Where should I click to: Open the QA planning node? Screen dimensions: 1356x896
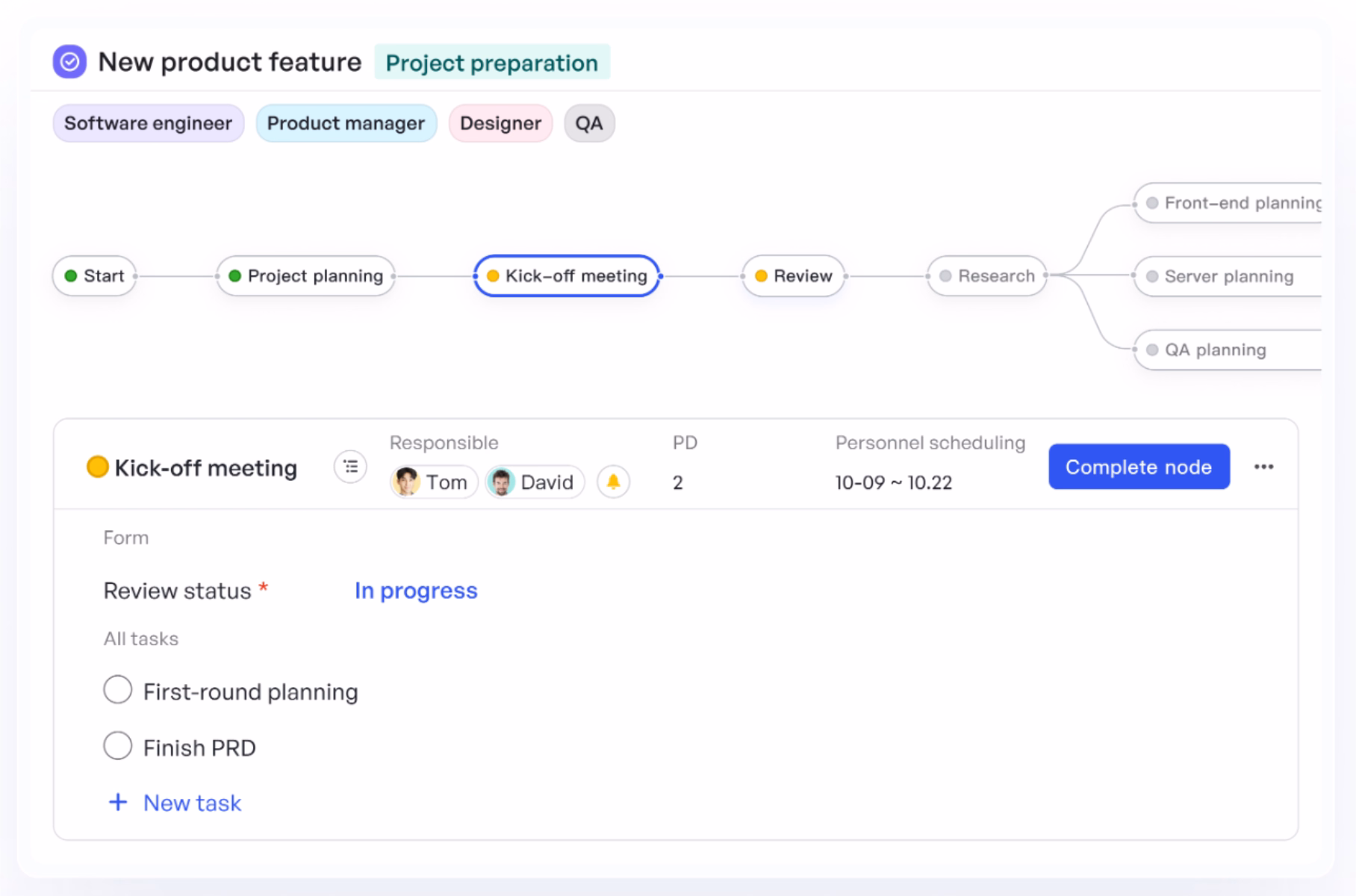click(1228, 349)
